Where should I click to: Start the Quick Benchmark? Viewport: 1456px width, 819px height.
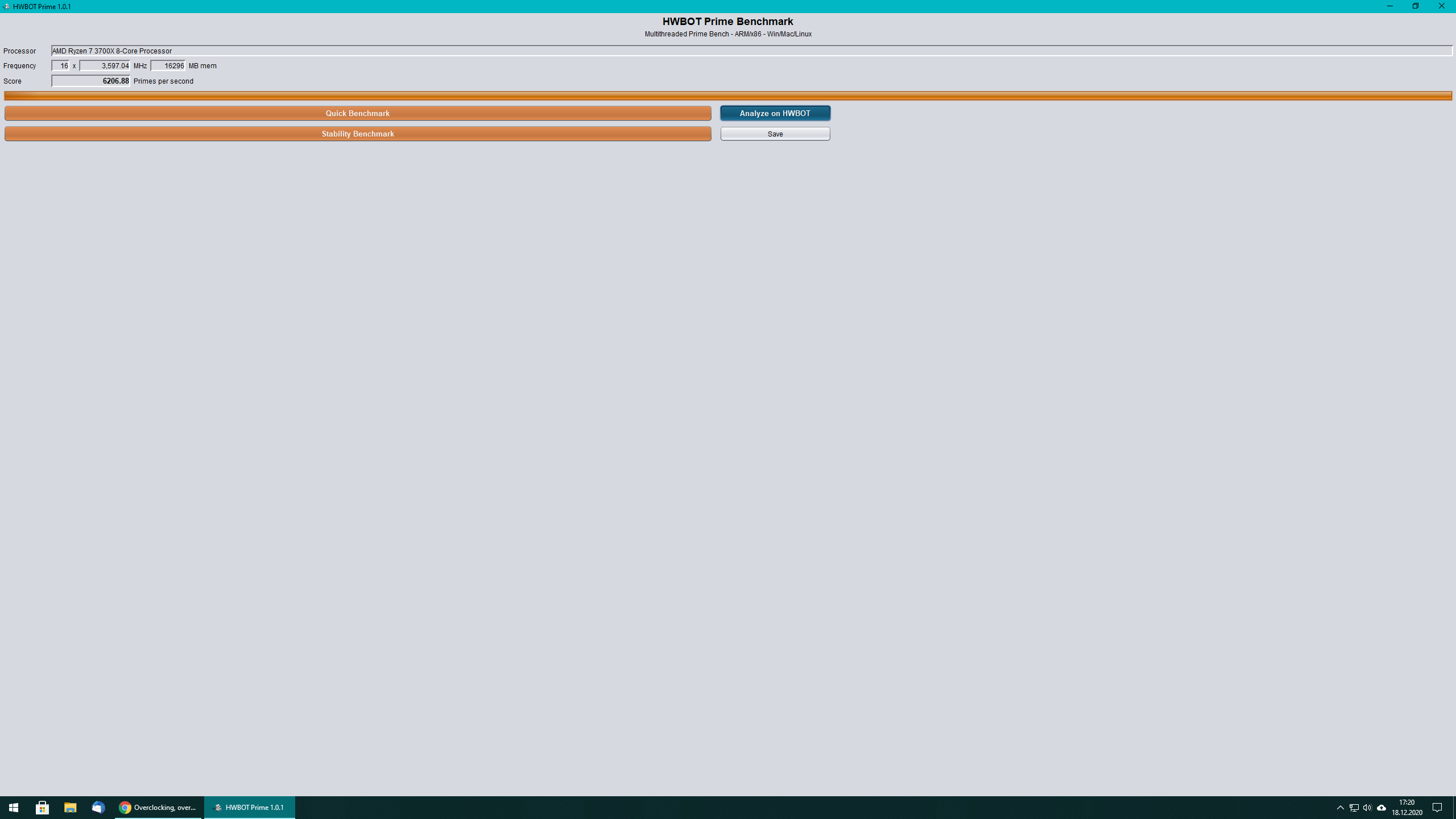click(x=358, y=113)
